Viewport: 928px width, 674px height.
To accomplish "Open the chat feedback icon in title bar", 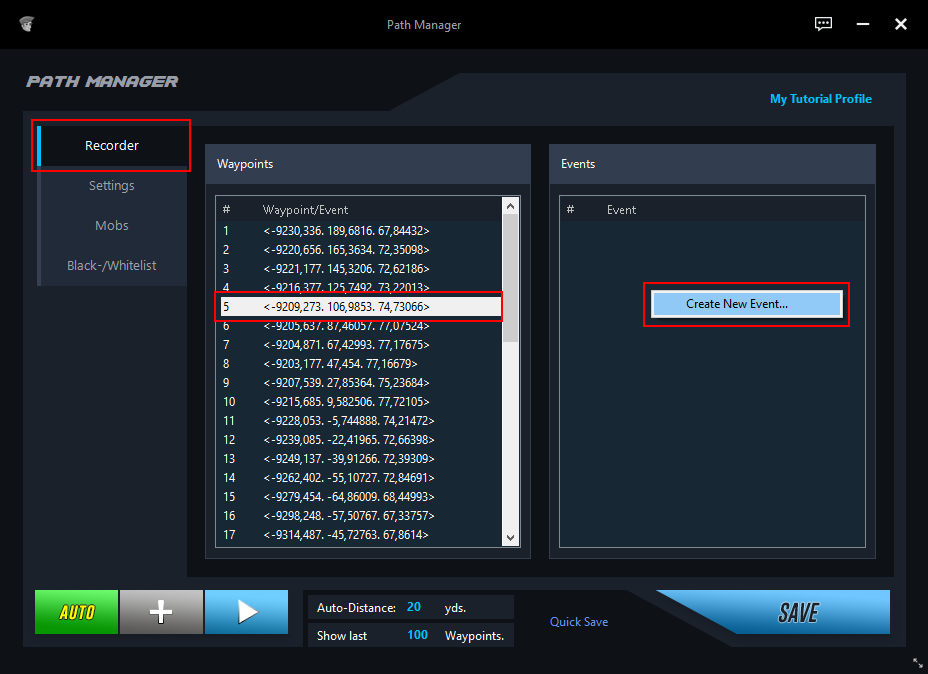I will tap(823, 24).
